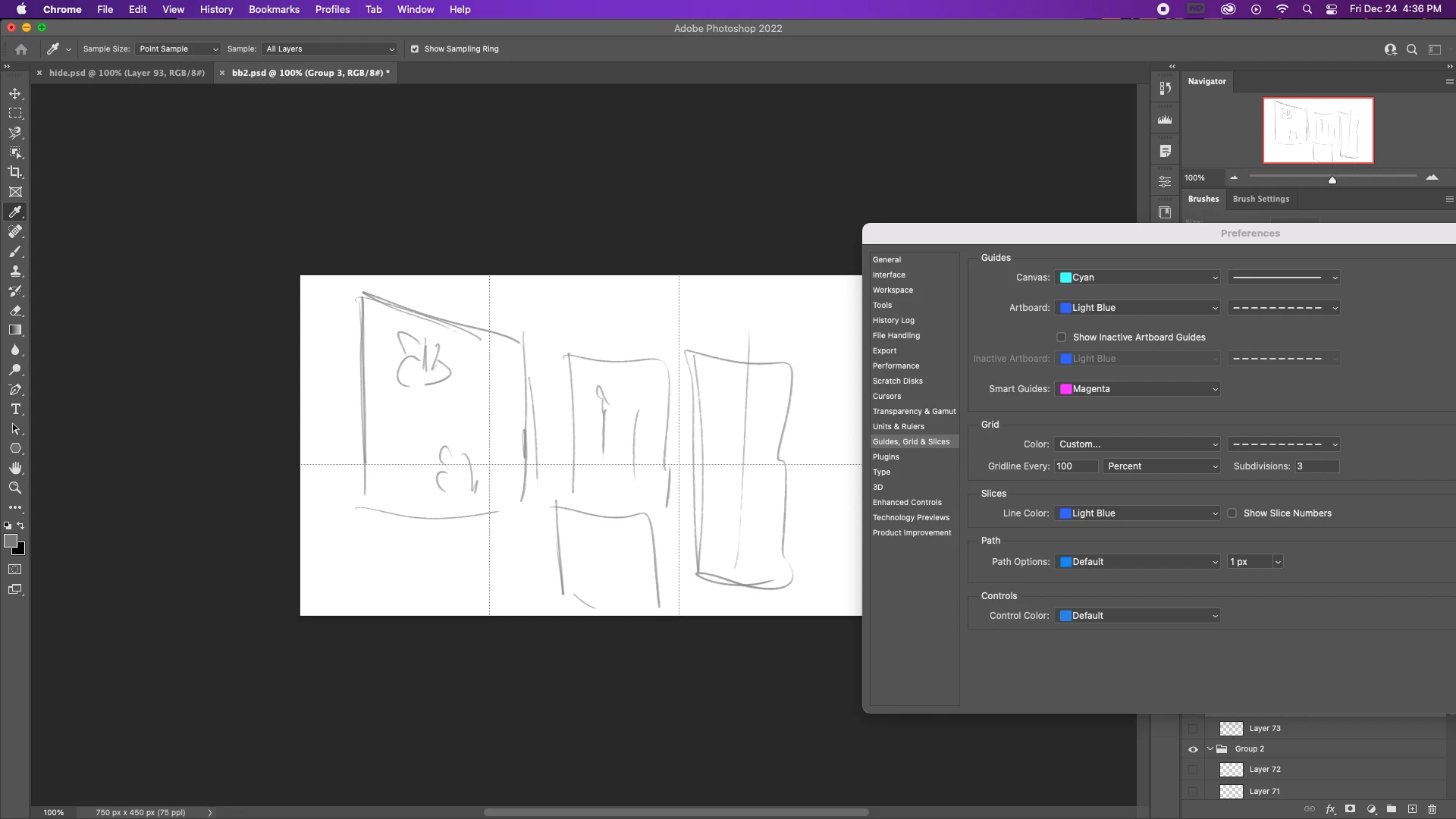Select the Move tool
The image size is (1456, 819).
[15, 94]
